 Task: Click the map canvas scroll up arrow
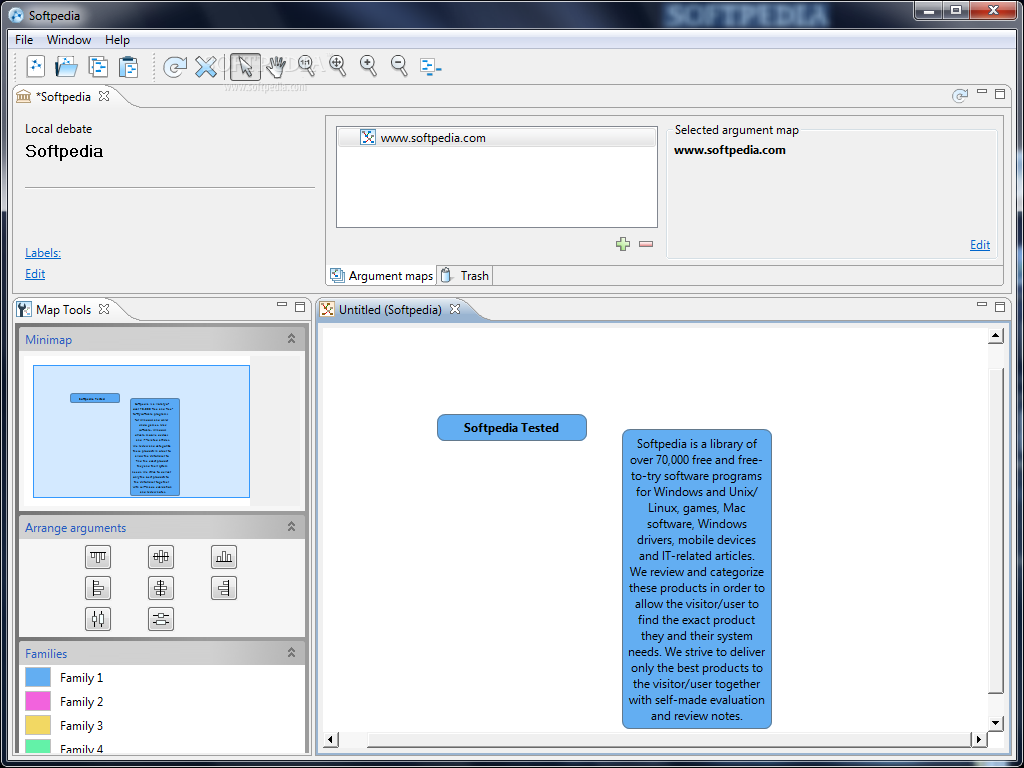(995, 336)
